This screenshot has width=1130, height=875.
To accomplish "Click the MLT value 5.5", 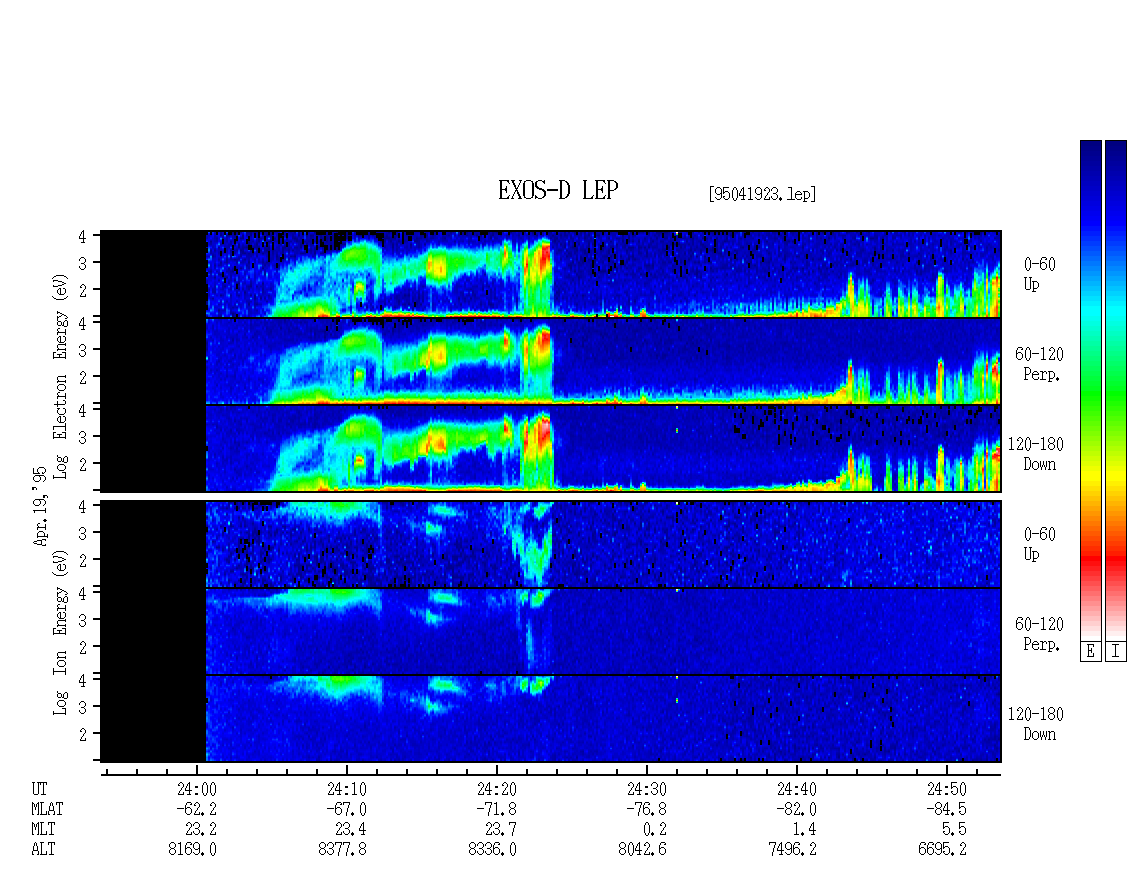I will click(954, 830).
